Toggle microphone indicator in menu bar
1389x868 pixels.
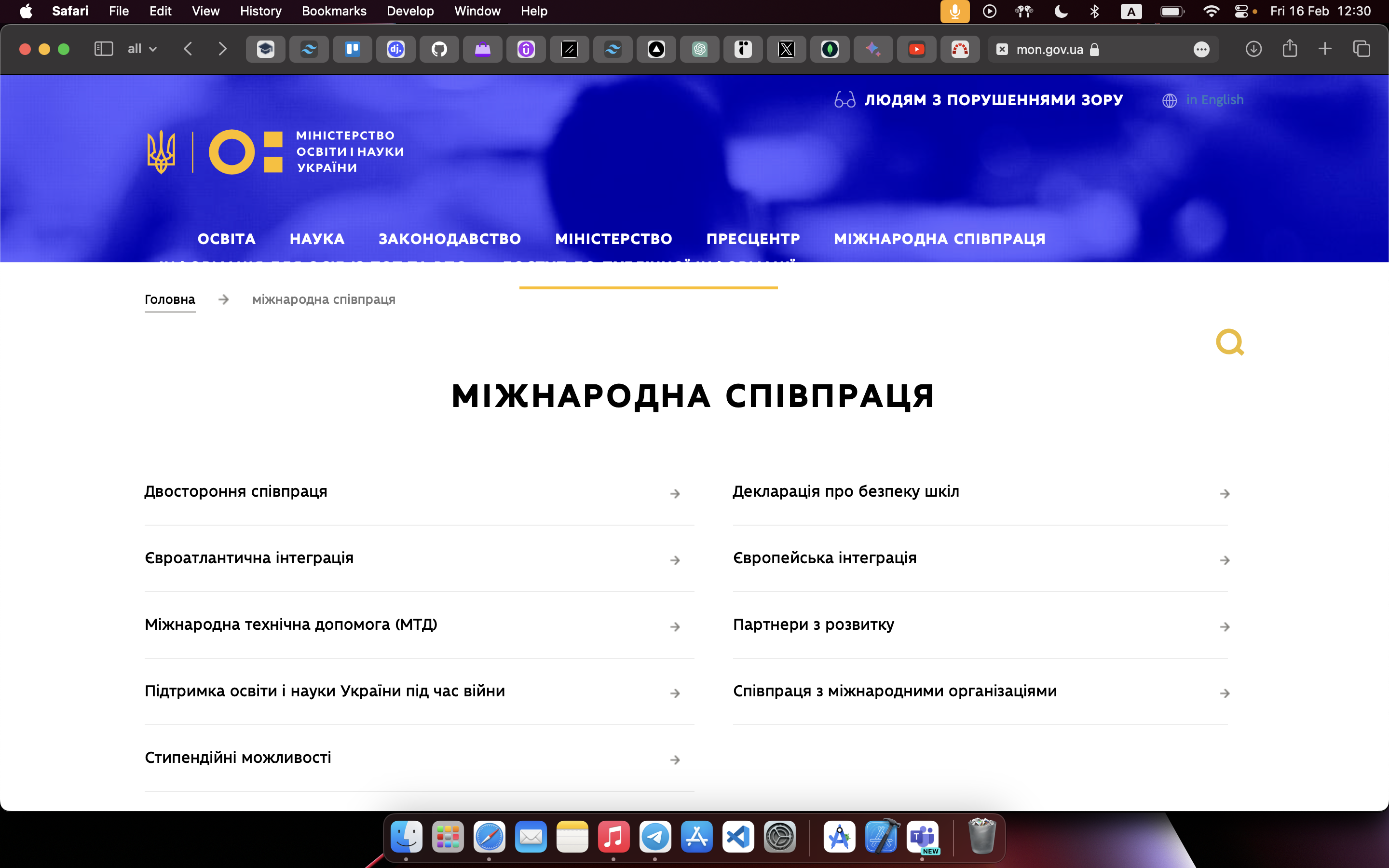954,12
